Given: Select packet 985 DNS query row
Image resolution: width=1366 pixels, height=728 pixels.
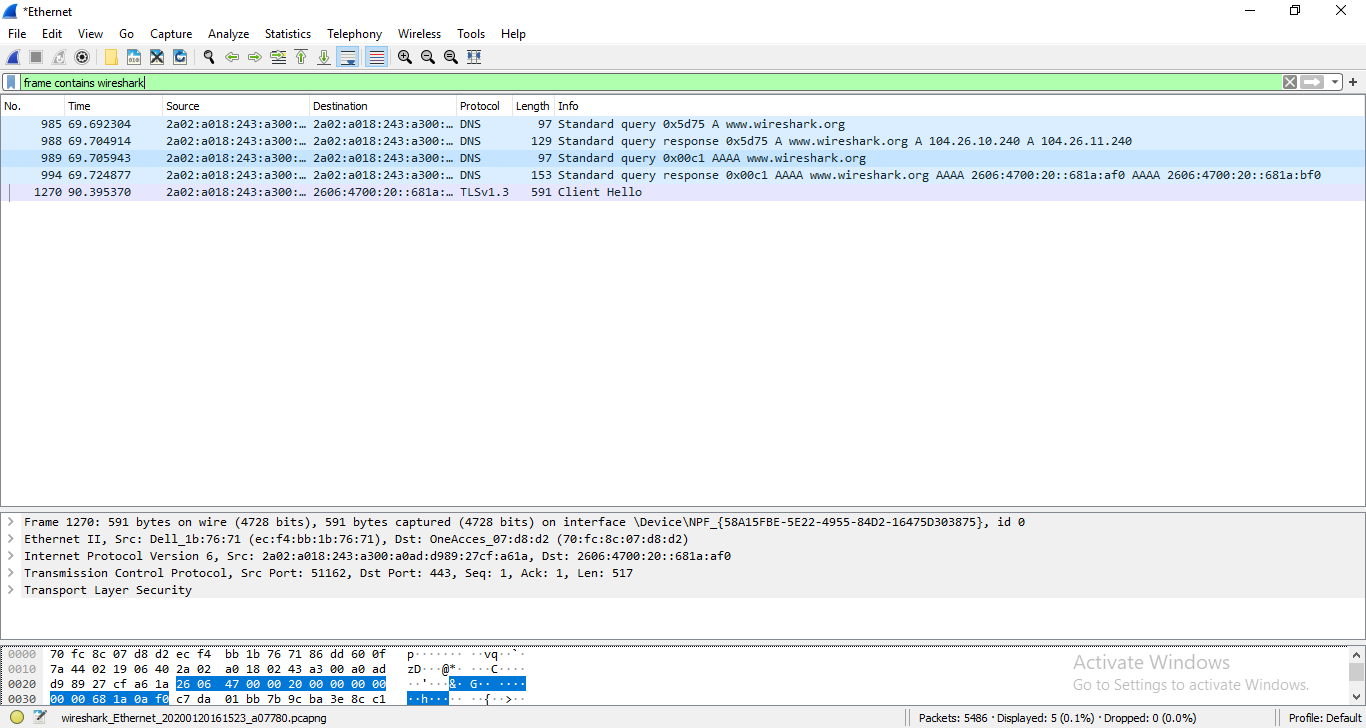Looking at the screenshot, I should point(682,124).
